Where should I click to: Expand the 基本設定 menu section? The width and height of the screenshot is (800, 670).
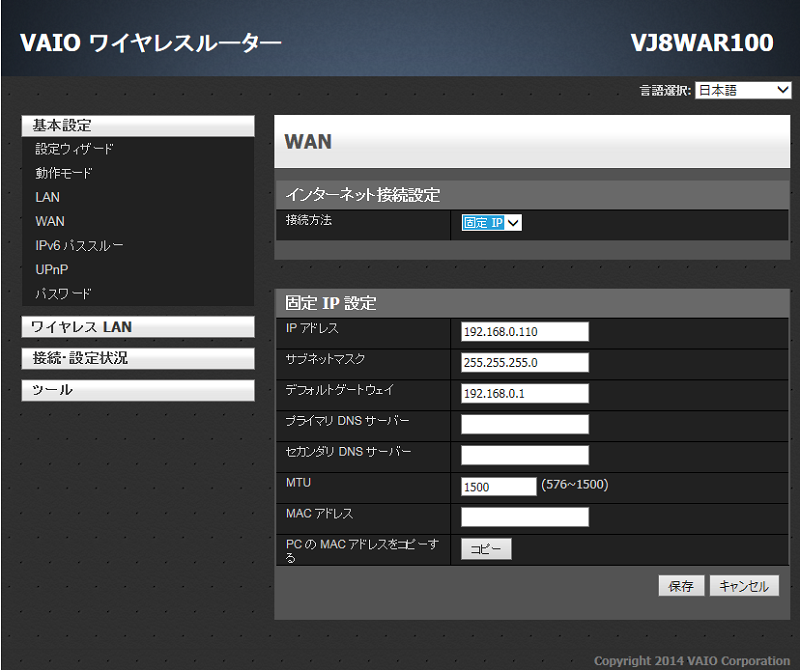pos(138,126)
